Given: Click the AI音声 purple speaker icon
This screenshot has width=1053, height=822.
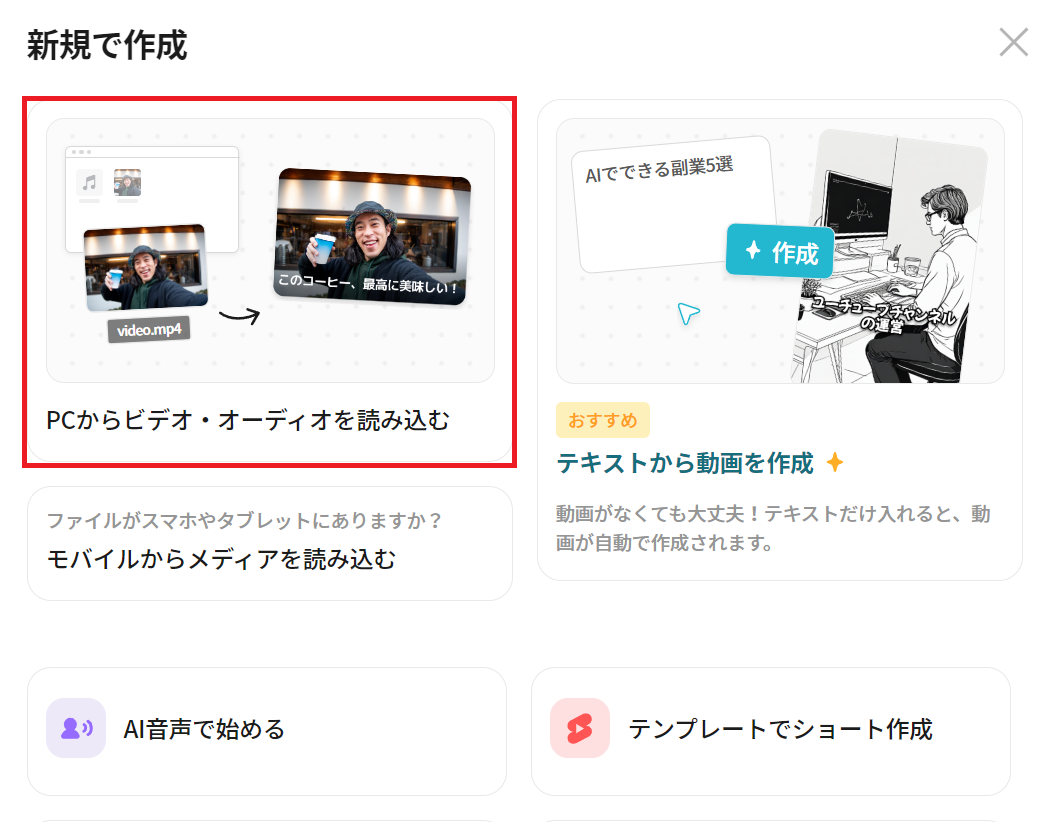Looking at the screenshot, I should tap(76, 728).
